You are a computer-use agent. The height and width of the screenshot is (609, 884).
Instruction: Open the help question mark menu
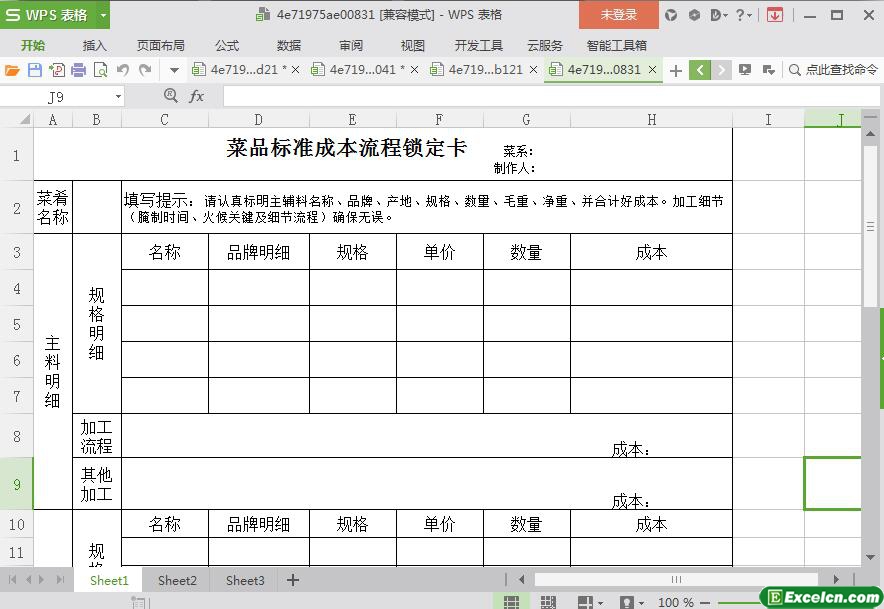(744, 15)
